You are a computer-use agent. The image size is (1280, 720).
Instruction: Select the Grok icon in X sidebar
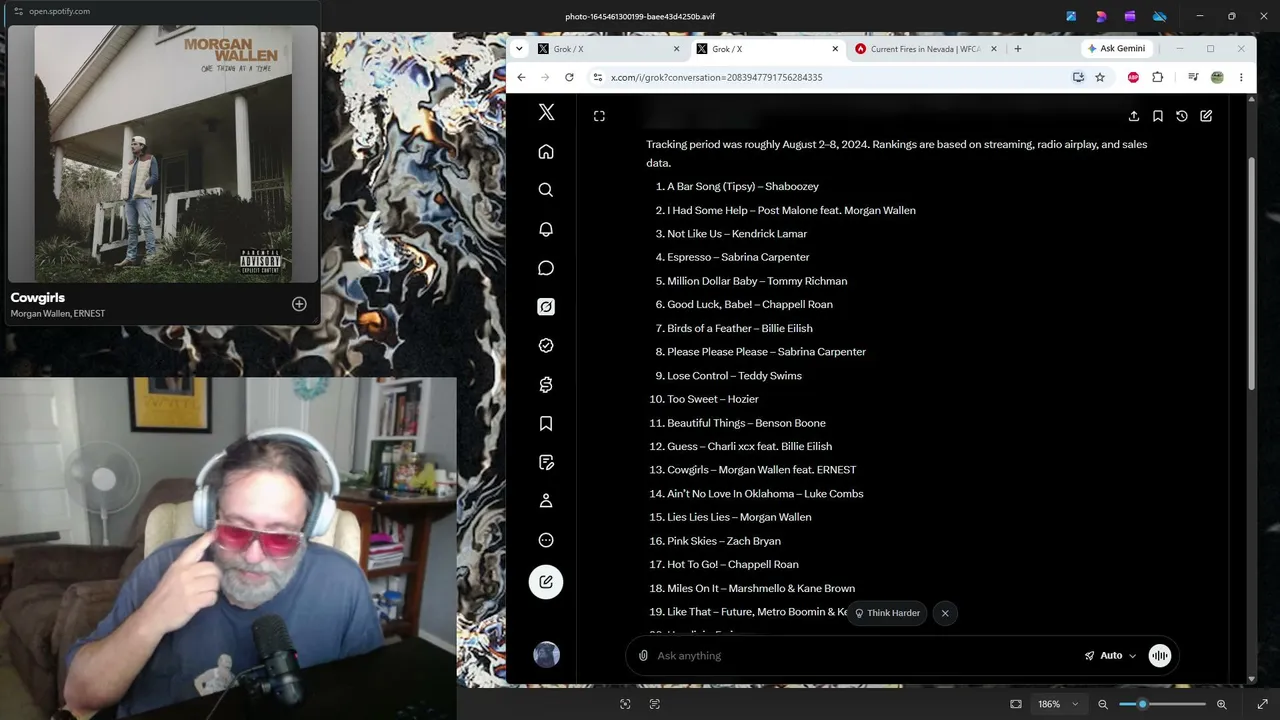(546, 307)
